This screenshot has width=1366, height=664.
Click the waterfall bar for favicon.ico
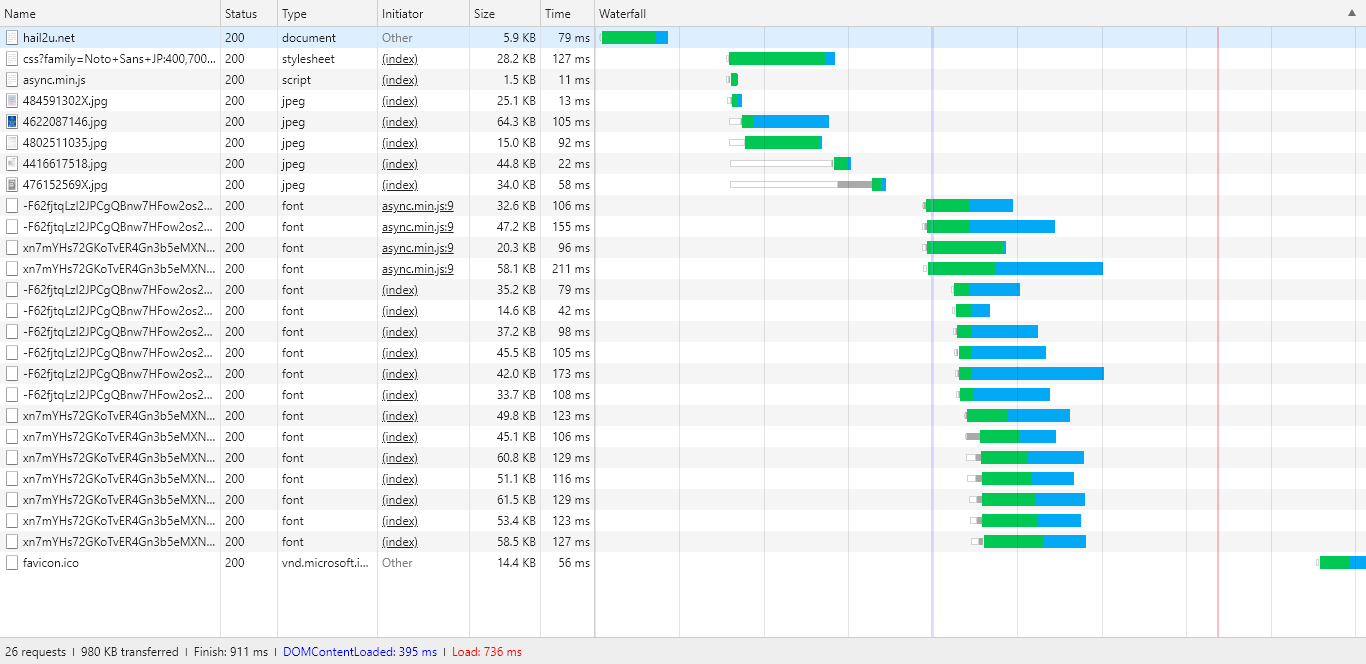tap(1340, 563)
